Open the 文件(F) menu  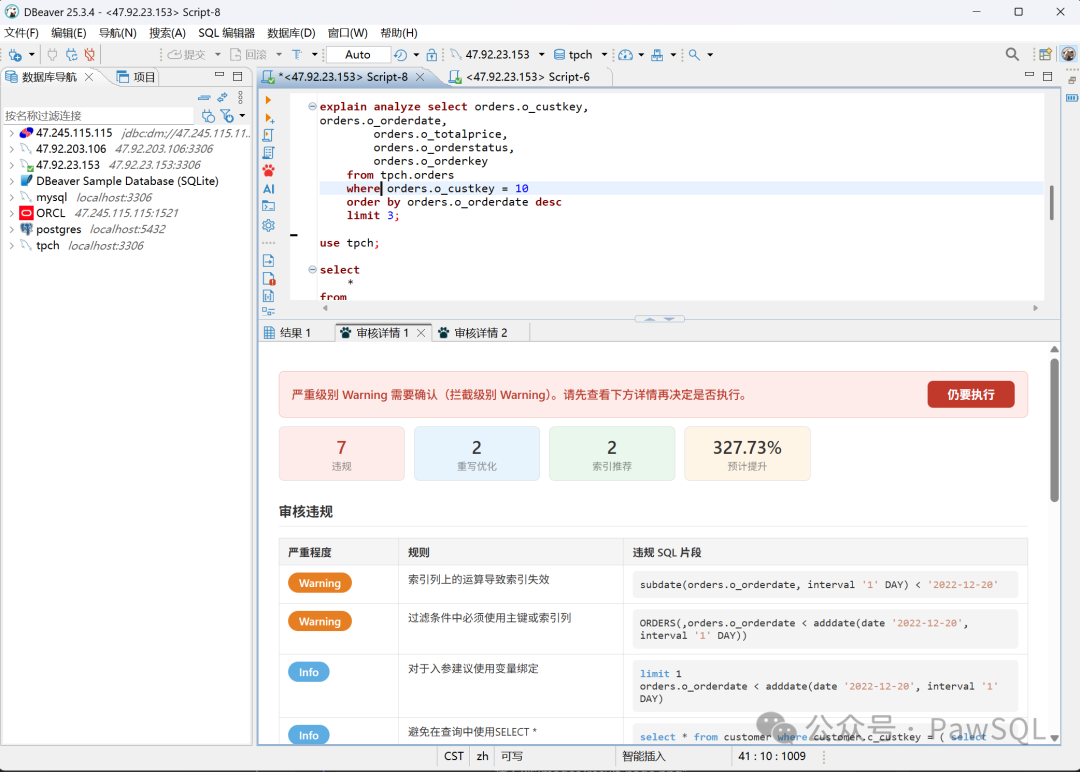21,33
